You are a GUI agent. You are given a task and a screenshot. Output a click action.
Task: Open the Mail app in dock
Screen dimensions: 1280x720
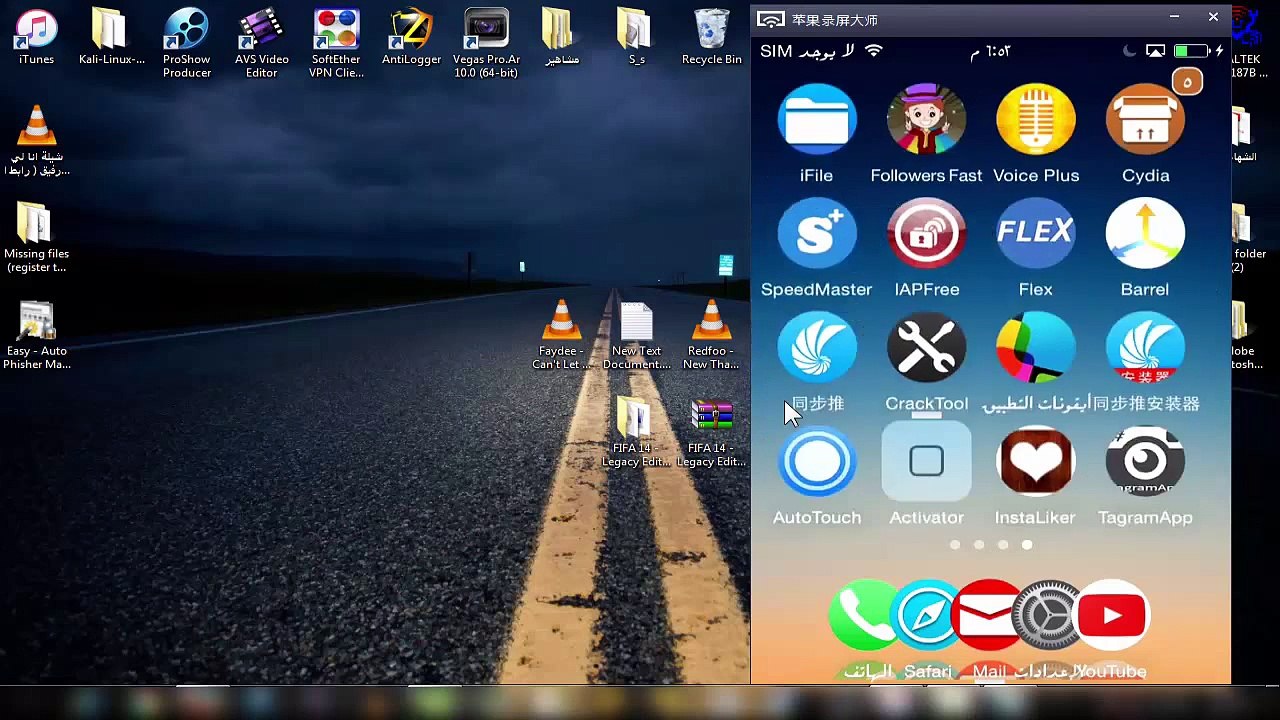point(987,616)
